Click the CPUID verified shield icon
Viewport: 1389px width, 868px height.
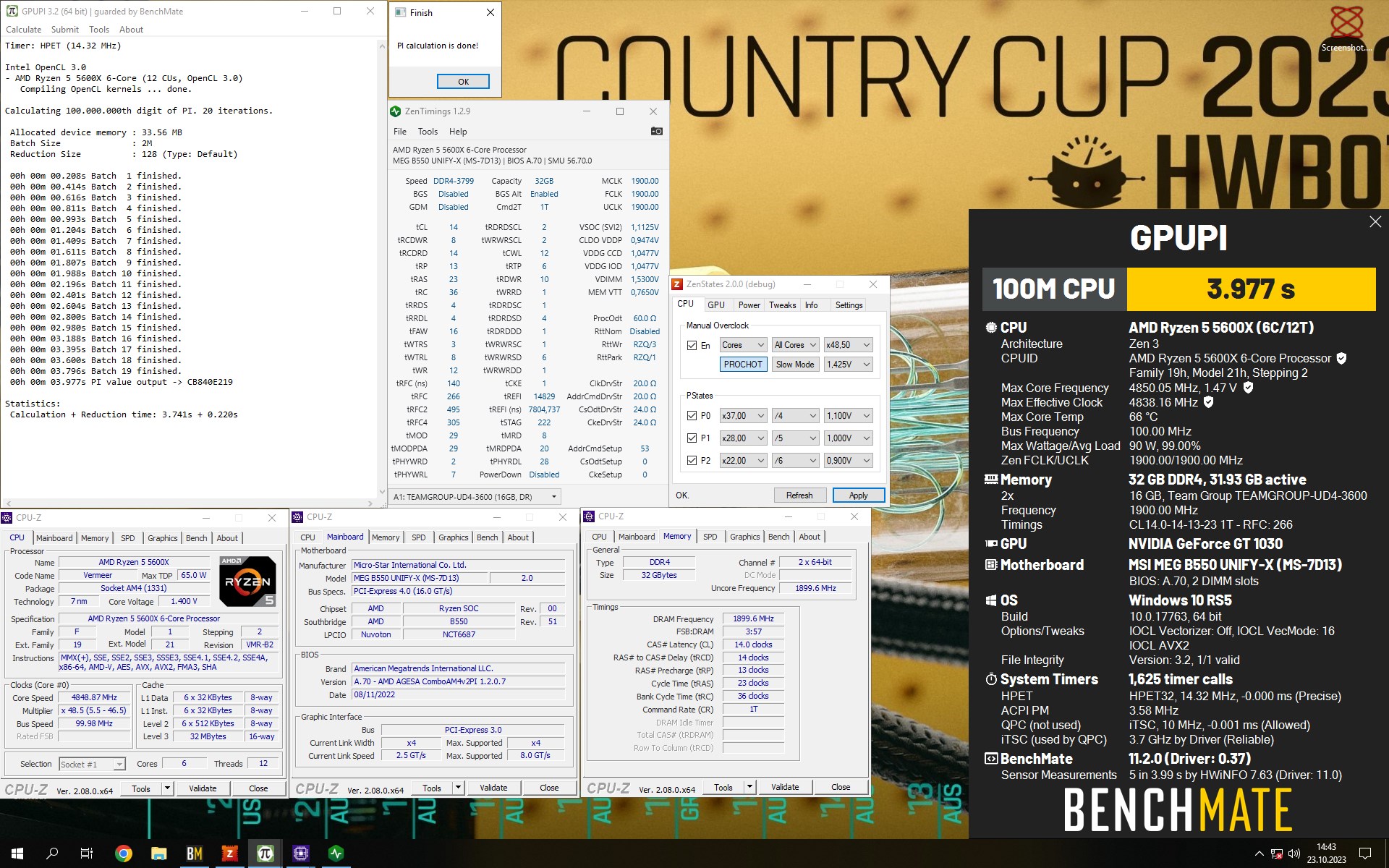click(1341, 358)
